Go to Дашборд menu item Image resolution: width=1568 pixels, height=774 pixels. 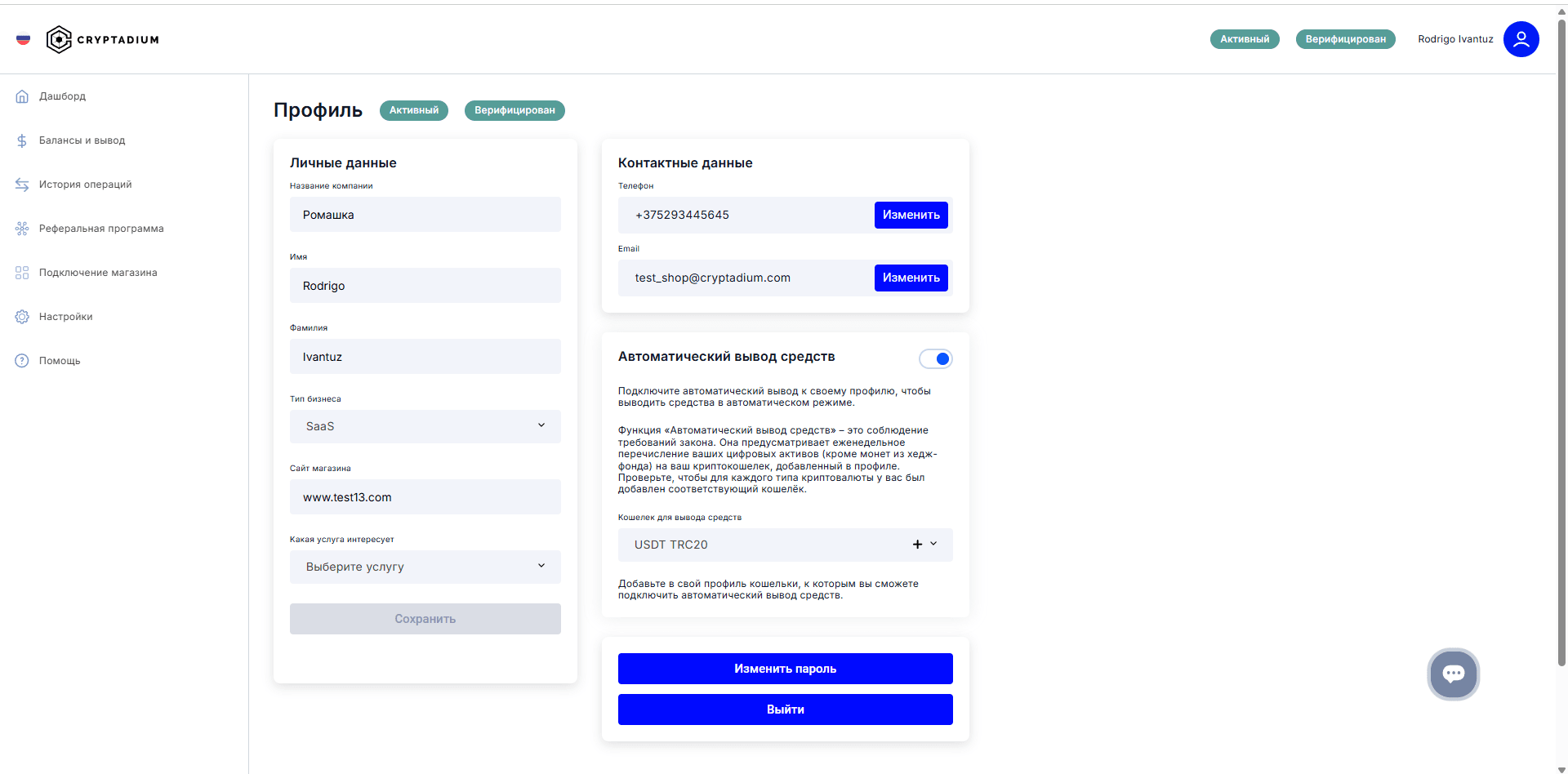(x=62, y=96)
